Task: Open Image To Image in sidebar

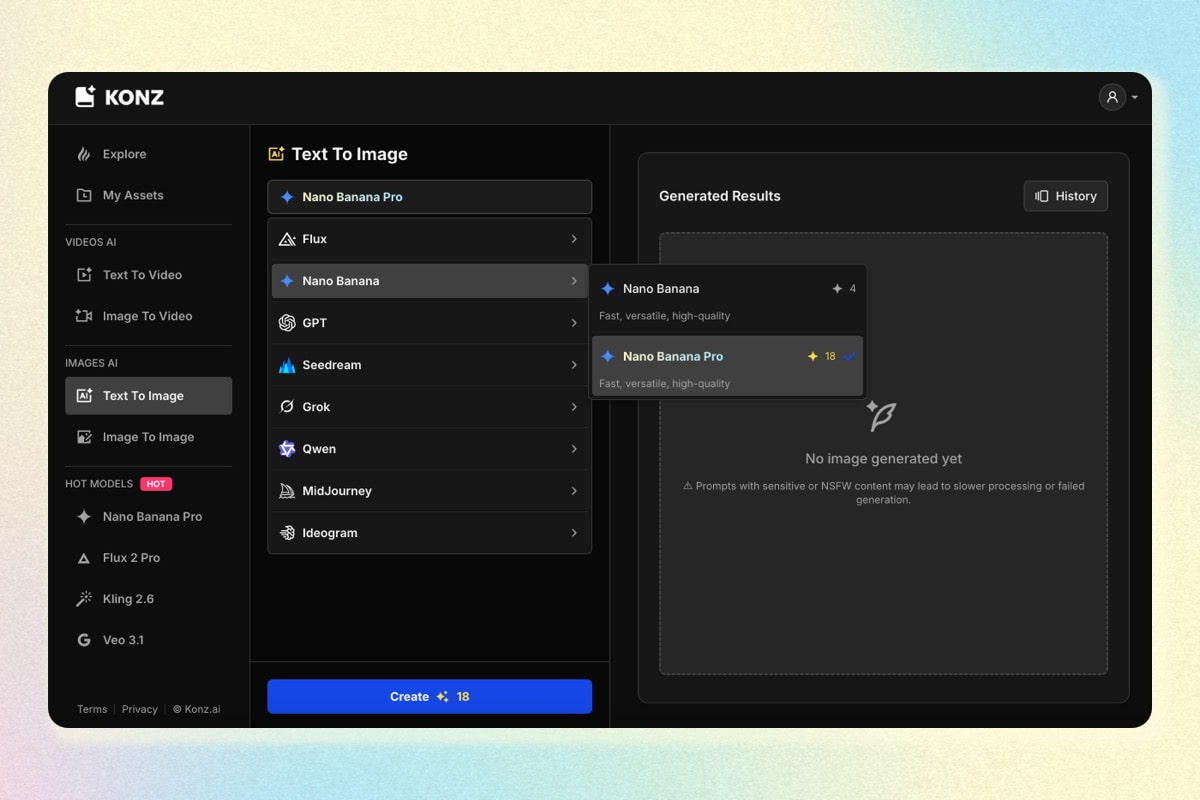Action: [148, 437]
